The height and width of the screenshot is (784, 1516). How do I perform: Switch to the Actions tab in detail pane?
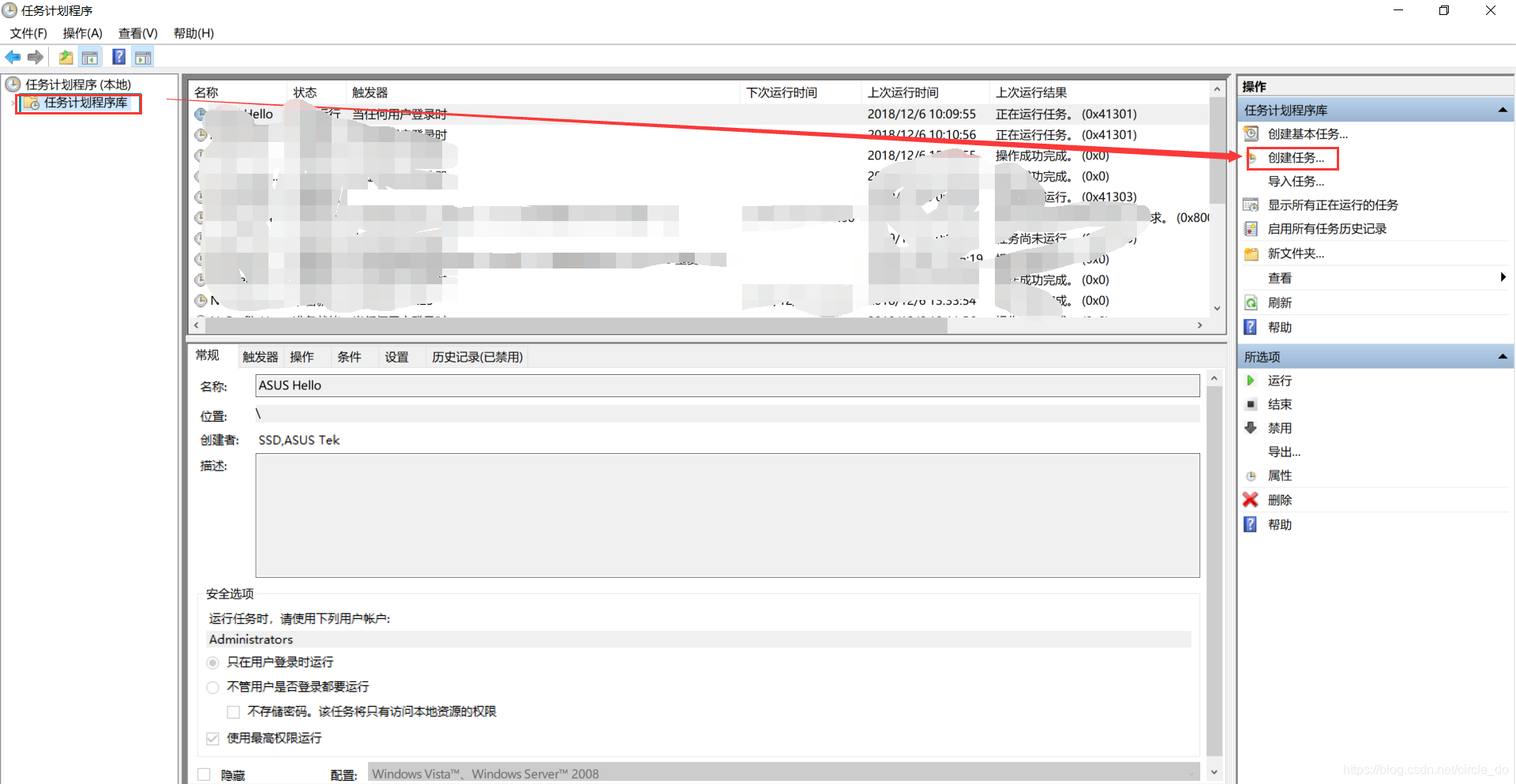pyautogui.click(x=302, y=357)
